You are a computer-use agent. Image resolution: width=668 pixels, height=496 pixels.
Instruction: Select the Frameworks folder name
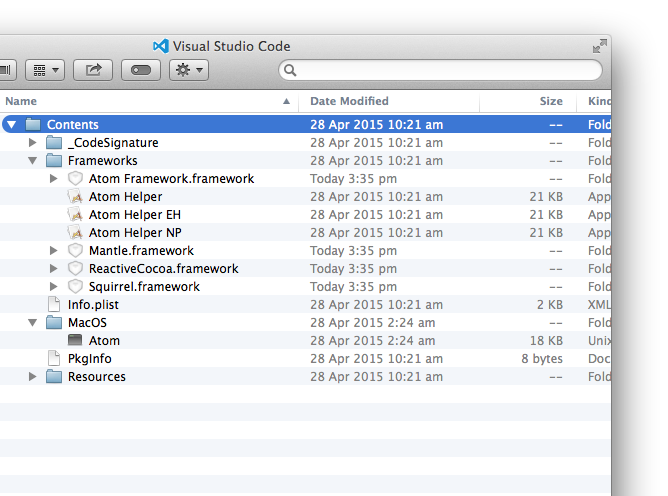pyautogui.click(x=103, y=161)
